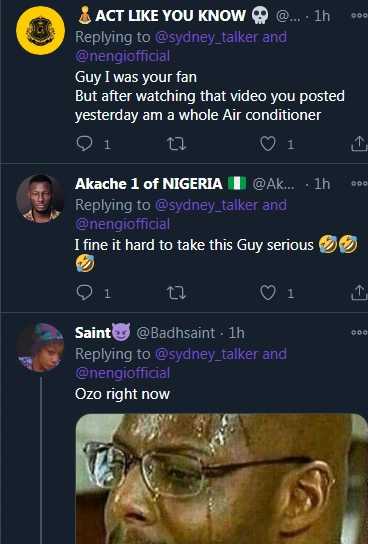Open crying man meme image

coord(221,479)
